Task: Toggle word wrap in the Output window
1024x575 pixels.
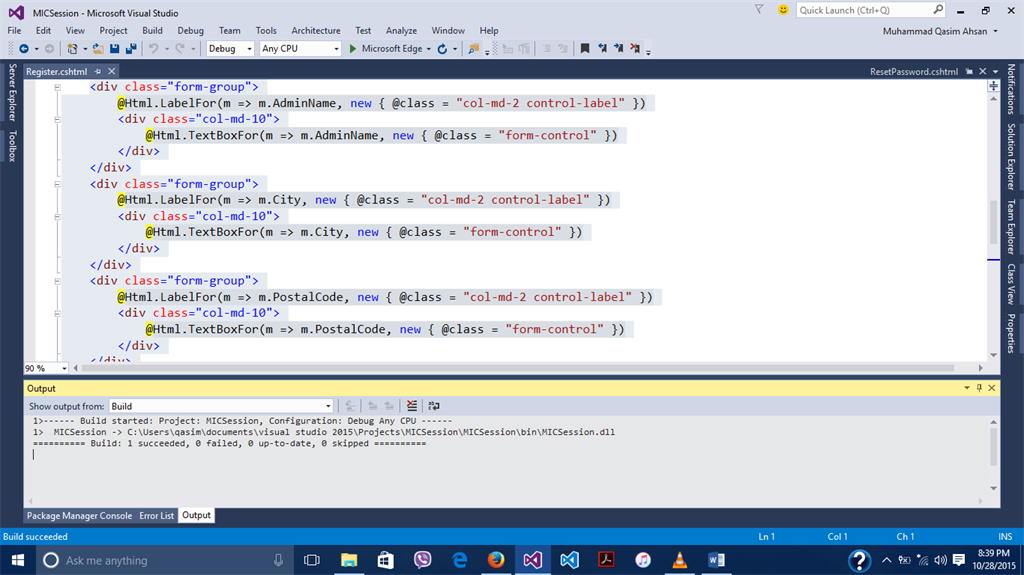Action: coord(433,406)
